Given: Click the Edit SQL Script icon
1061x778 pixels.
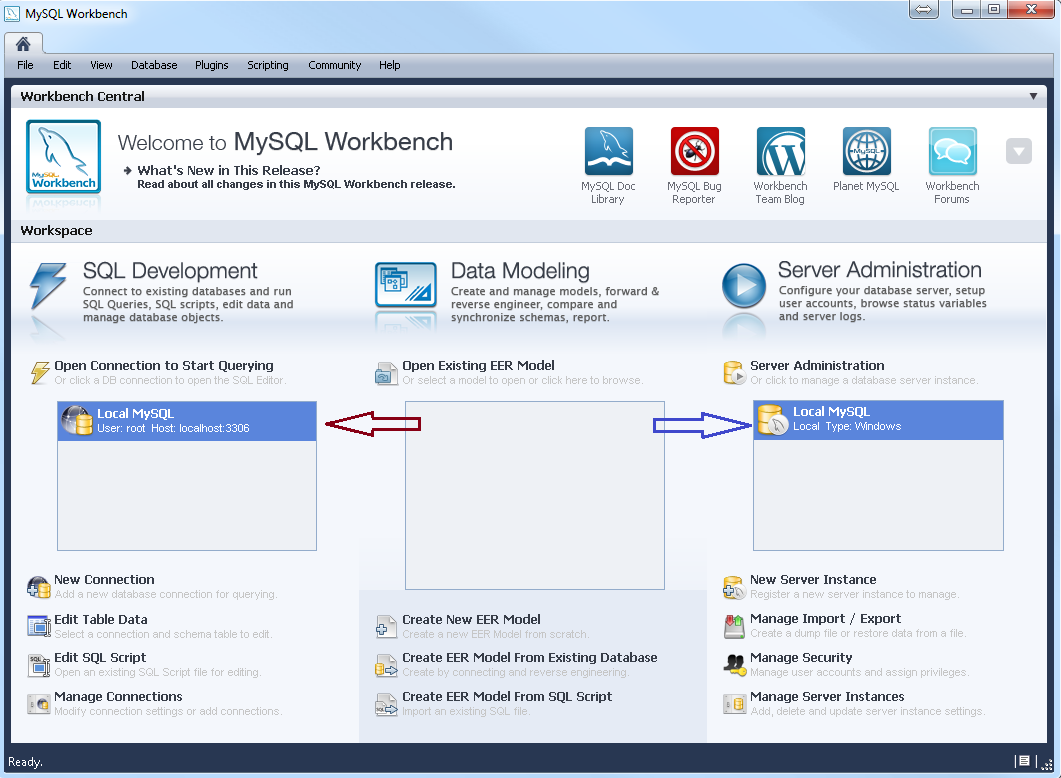Looking at the screenshot, I should (39, 665).
